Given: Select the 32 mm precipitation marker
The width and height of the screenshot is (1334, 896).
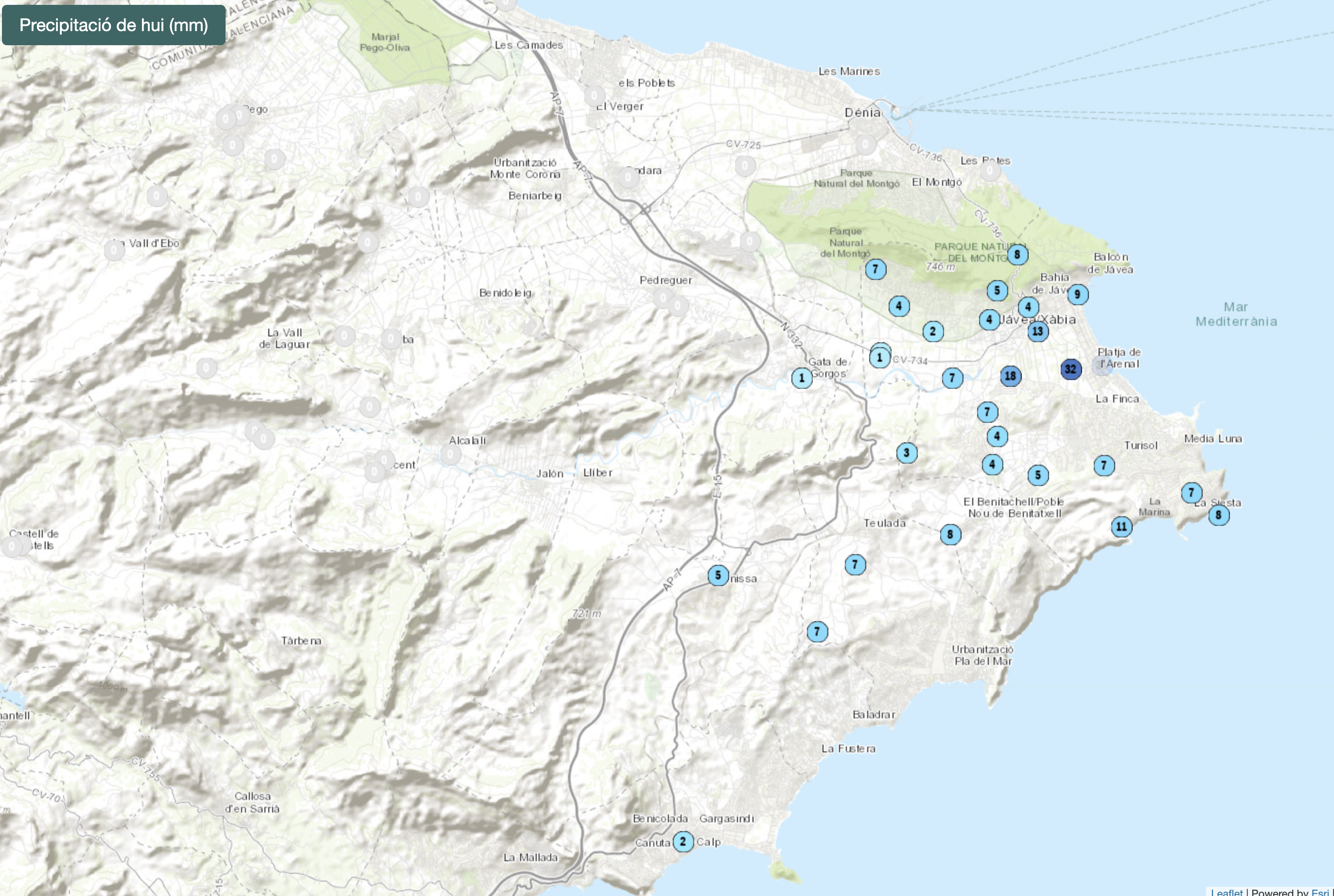Looking at the screenshot, I should [x=1071, y=369].
